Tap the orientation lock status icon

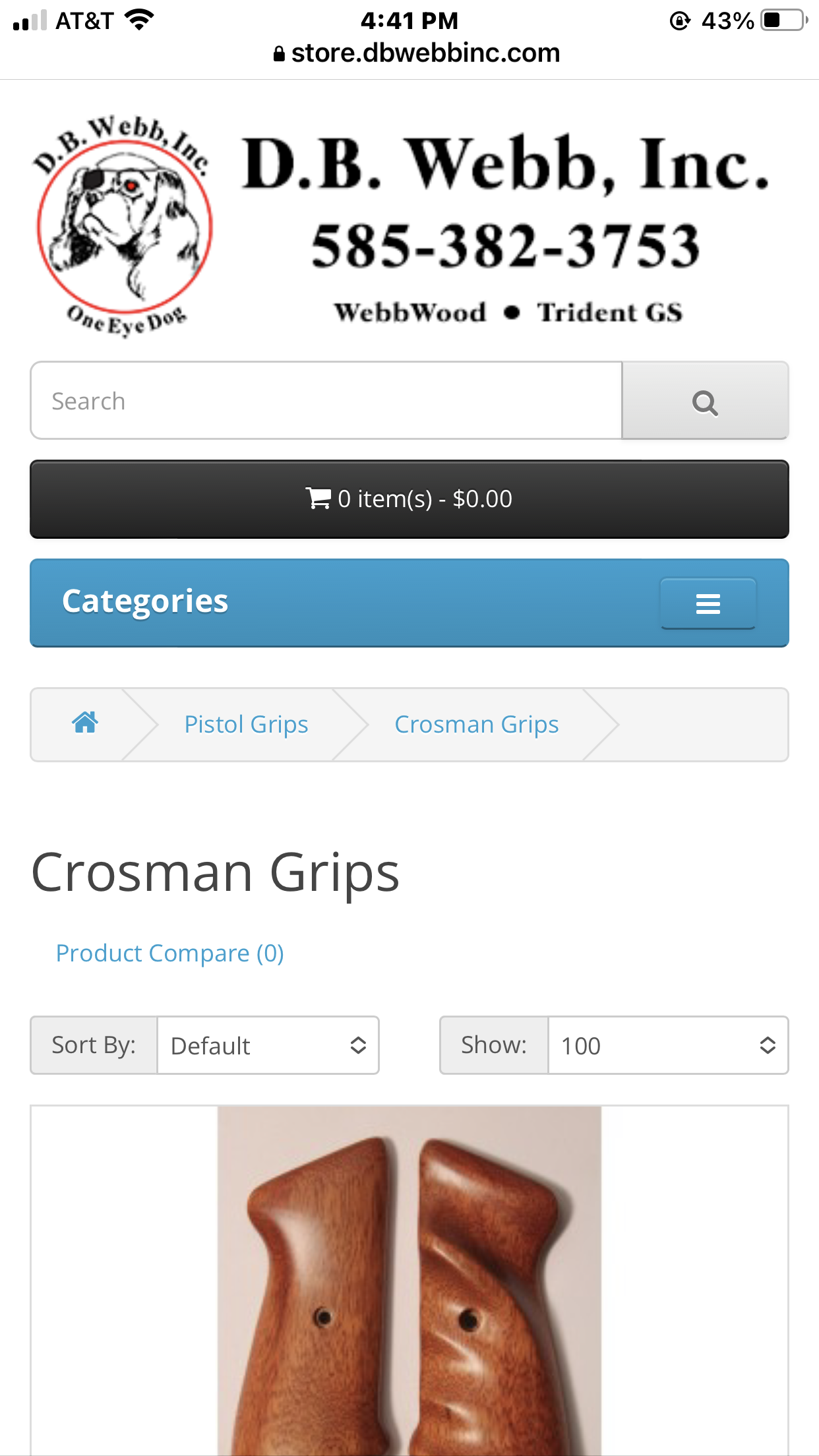click(680, 21)
